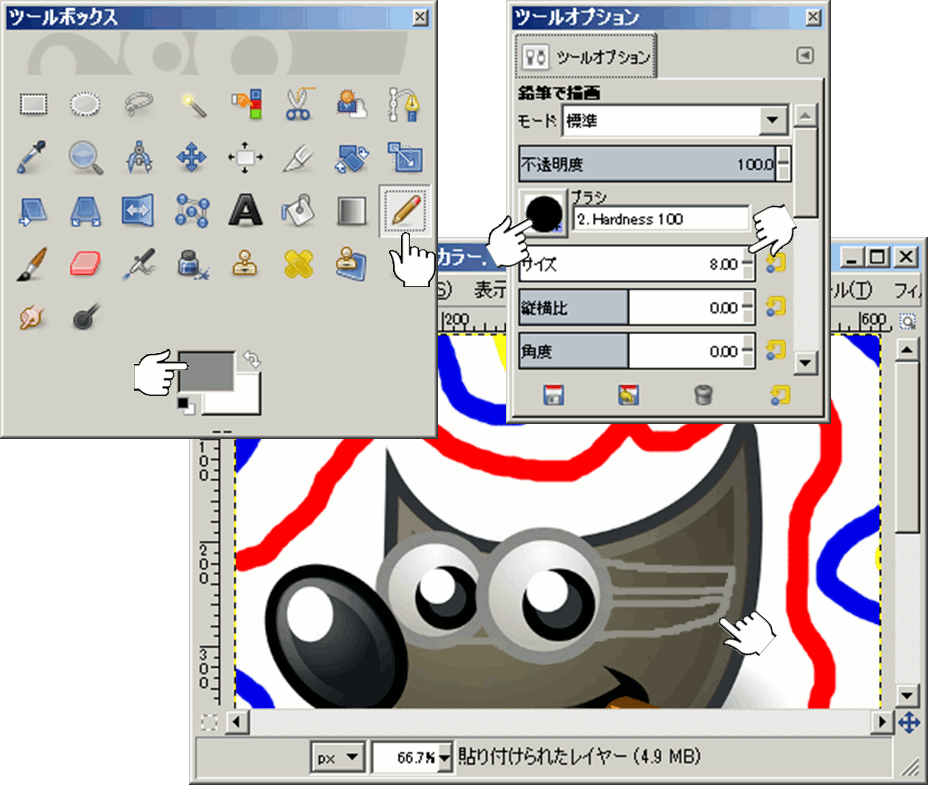The height and width of the screenshot is (785, 928).
Task: Swap foreground and background colors
Action: (253, 359)
